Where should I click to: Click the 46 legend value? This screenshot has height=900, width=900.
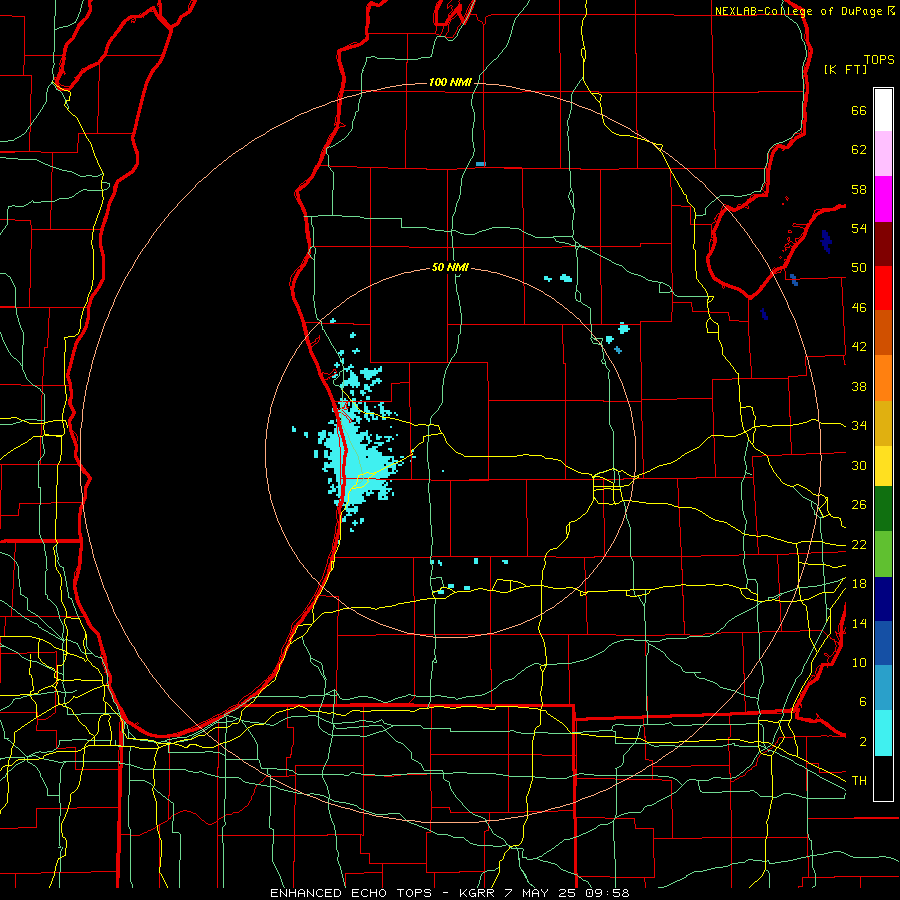(x=859, y=308)
